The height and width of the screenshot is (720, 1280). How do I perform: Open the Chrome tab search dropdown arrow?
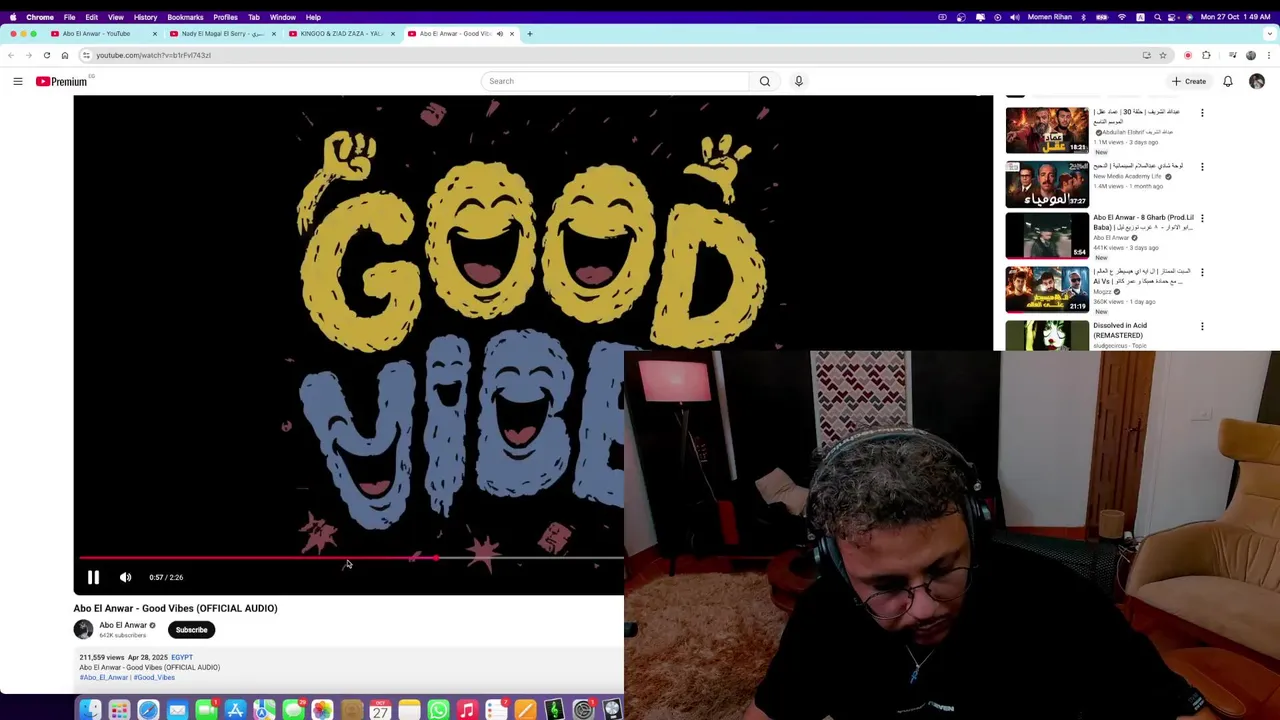1270,34
